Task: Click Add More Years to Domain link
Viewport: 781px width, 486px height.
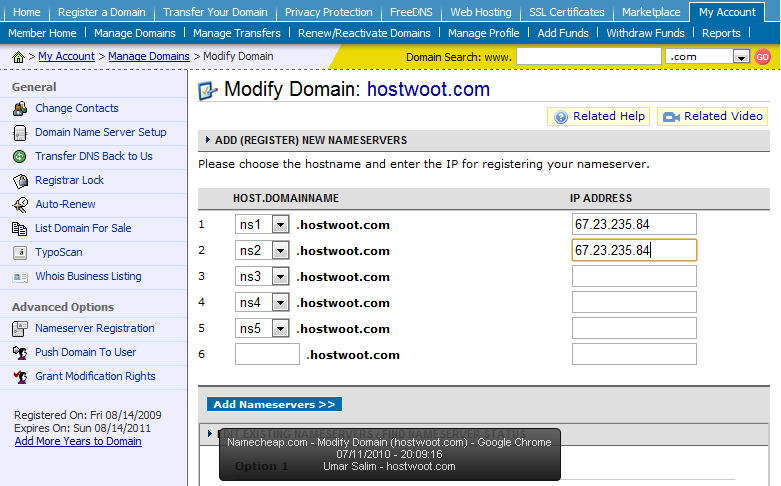Action: click(78, 441)
